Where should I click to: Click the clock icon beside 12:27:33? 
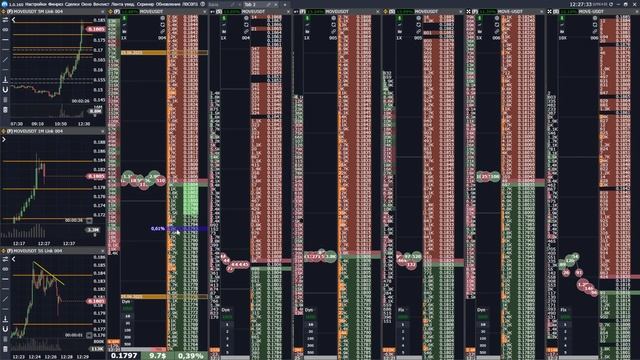[x=611, y=4]
